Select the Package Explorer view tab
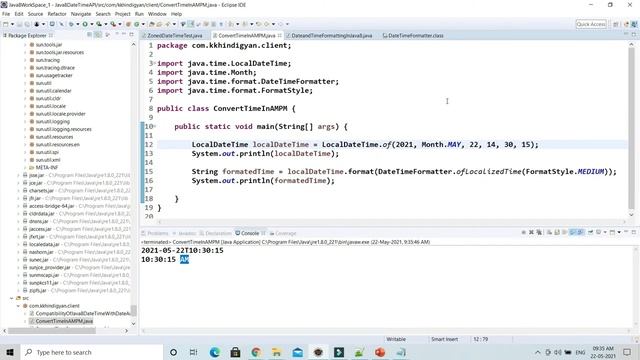This screenshot has height=360, width=640. pos(27,36)
